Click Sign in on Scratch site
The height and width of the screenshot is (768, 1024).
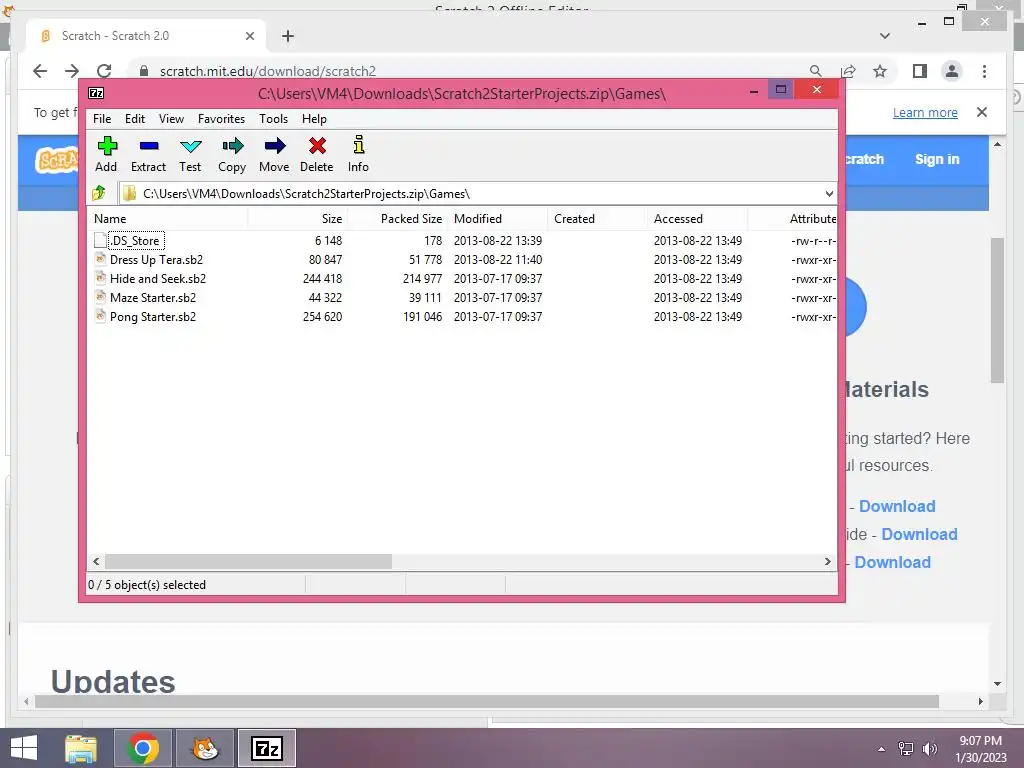pyautogui.click(x=936, y=159)
